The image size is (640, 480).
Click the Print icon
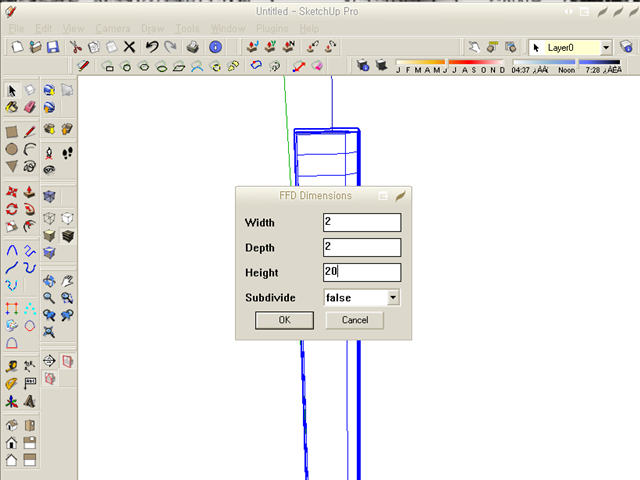tap(193, 47)
